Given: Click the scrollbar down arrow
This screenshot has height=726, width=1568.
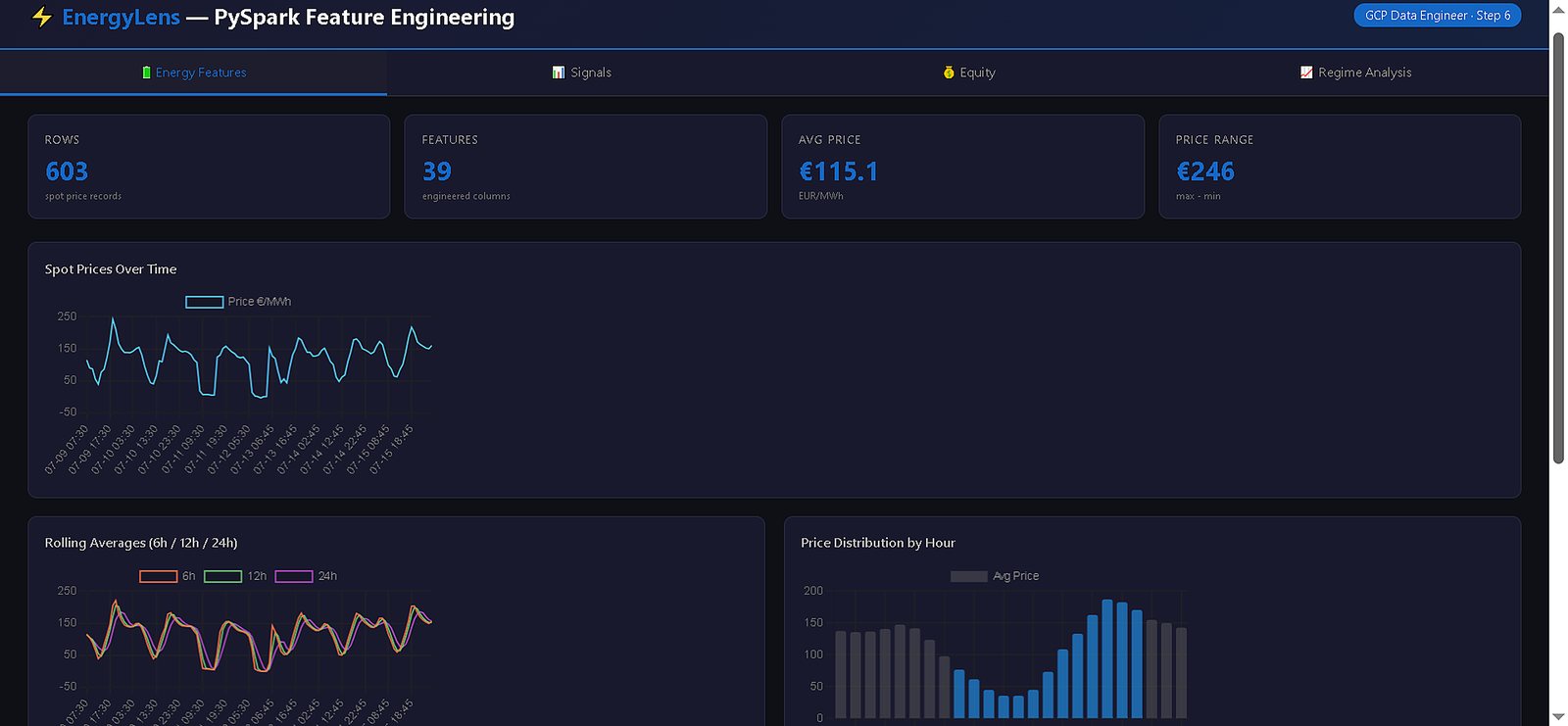Looking at the screenshot, I should click(1558, 717).
